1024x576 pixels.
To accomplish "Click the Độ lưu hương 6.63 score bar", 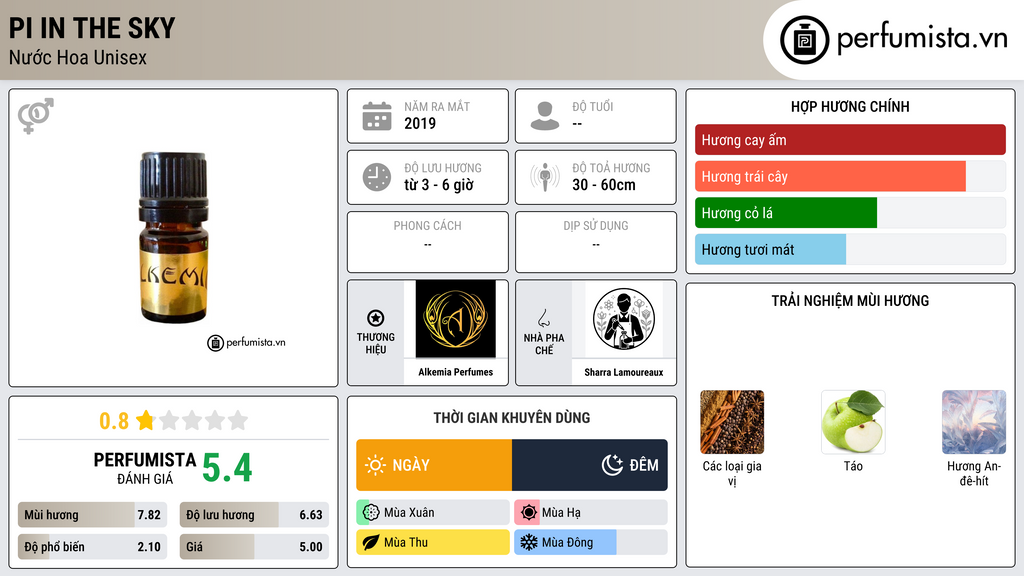I will click(x=254, y=515).
